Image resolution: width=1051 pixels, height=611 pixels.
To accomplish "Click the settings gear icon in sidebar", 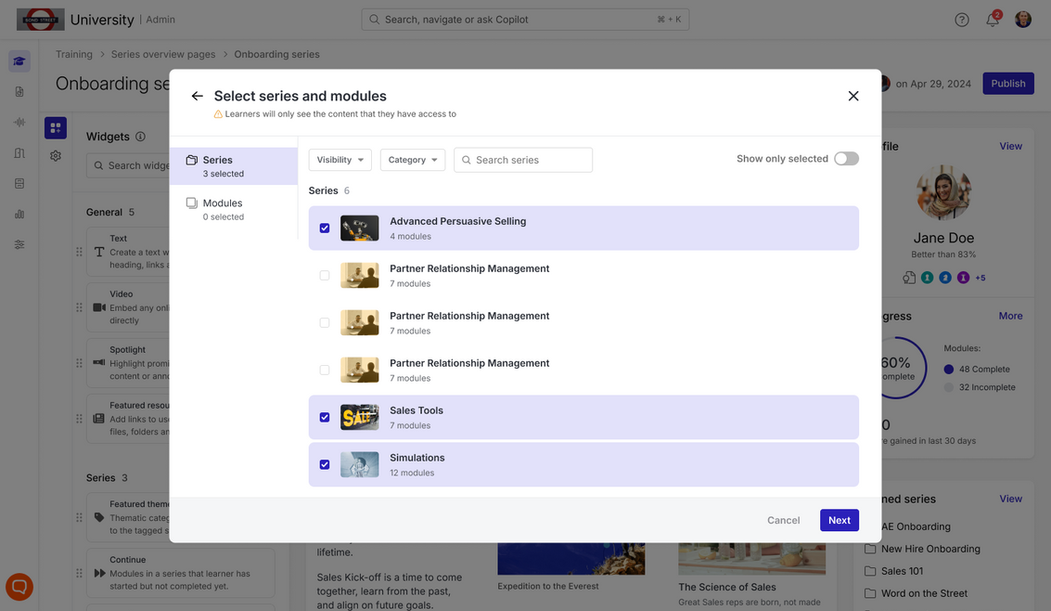I will coord(56,156).
